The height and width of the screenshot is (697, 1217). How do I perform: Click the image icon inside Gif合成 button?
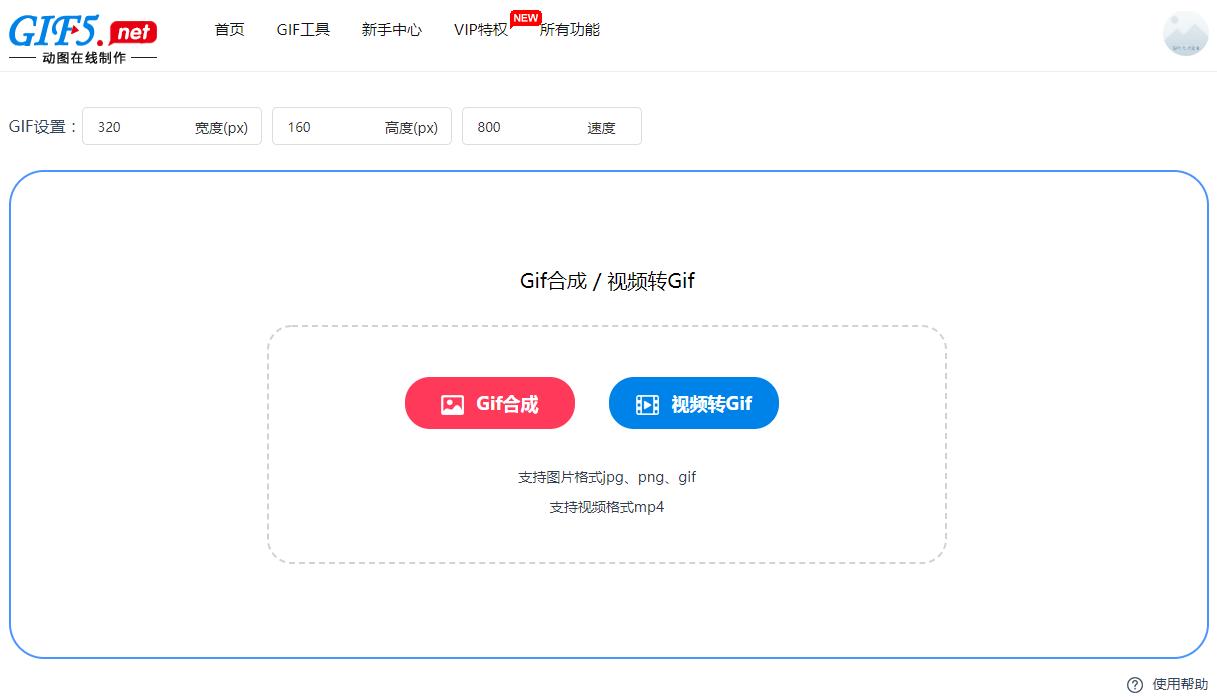452,403
